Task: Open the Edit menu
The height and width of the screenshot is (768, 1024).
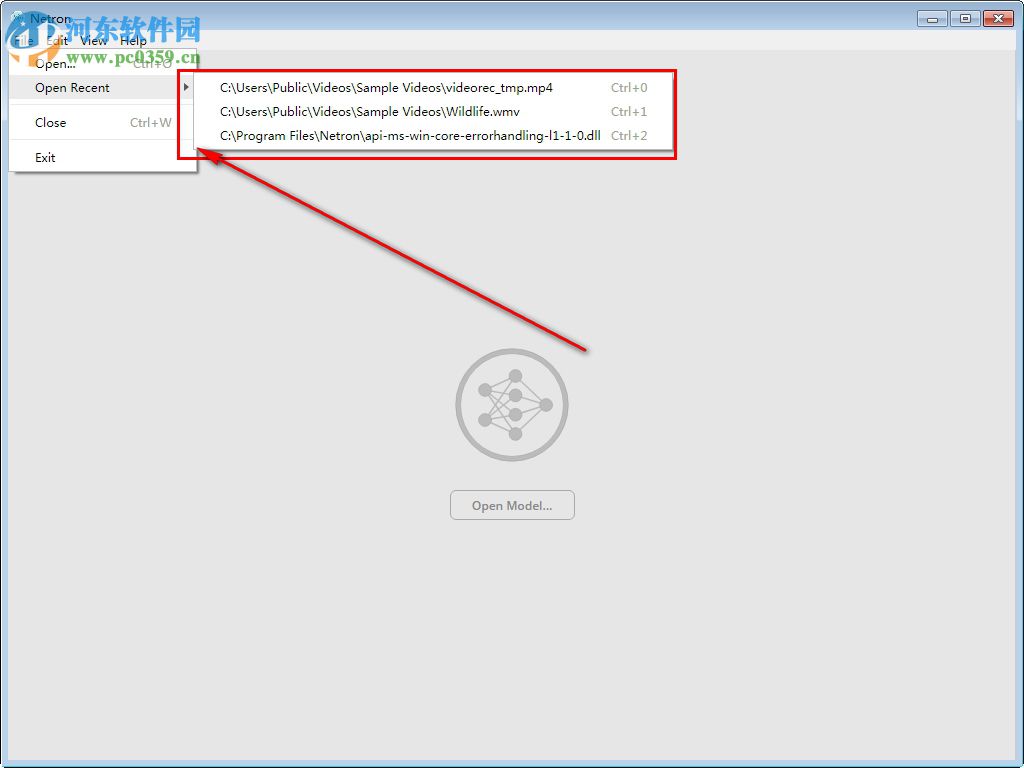Action: [x=57, y=40]
